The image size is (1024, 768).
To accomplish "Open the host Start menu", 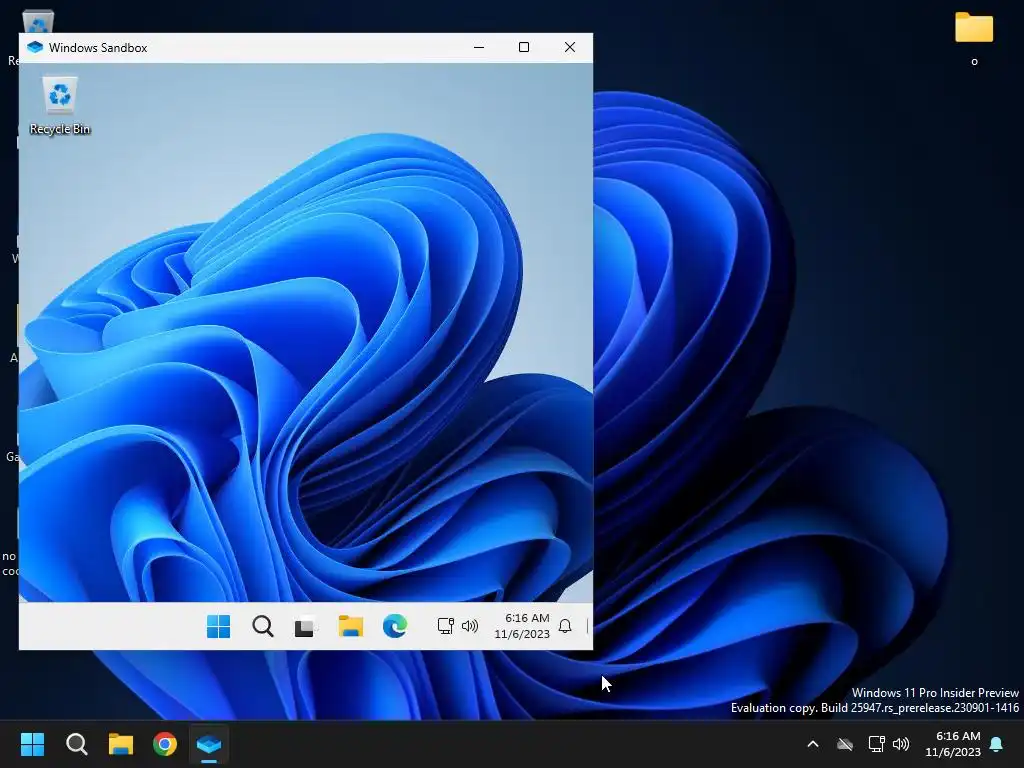I will (32, 744).
